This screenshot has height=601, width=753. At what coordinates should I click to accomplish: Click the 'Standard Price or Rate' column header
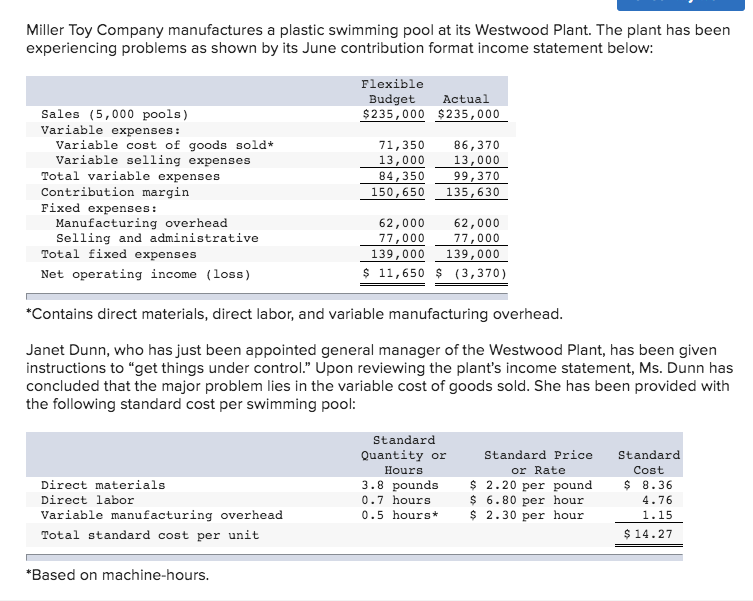click(x=538, y=463)
